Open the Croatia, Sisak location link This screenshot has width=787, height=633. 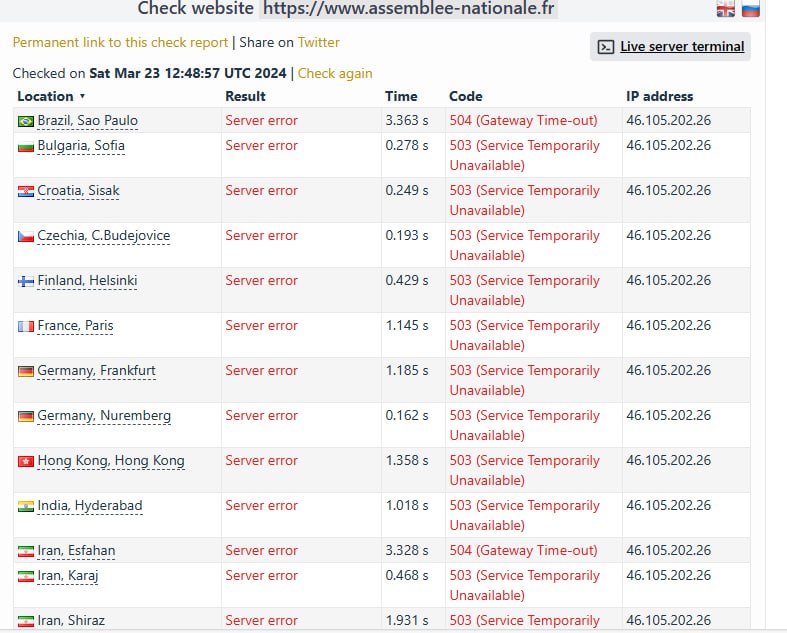point(78,191)
